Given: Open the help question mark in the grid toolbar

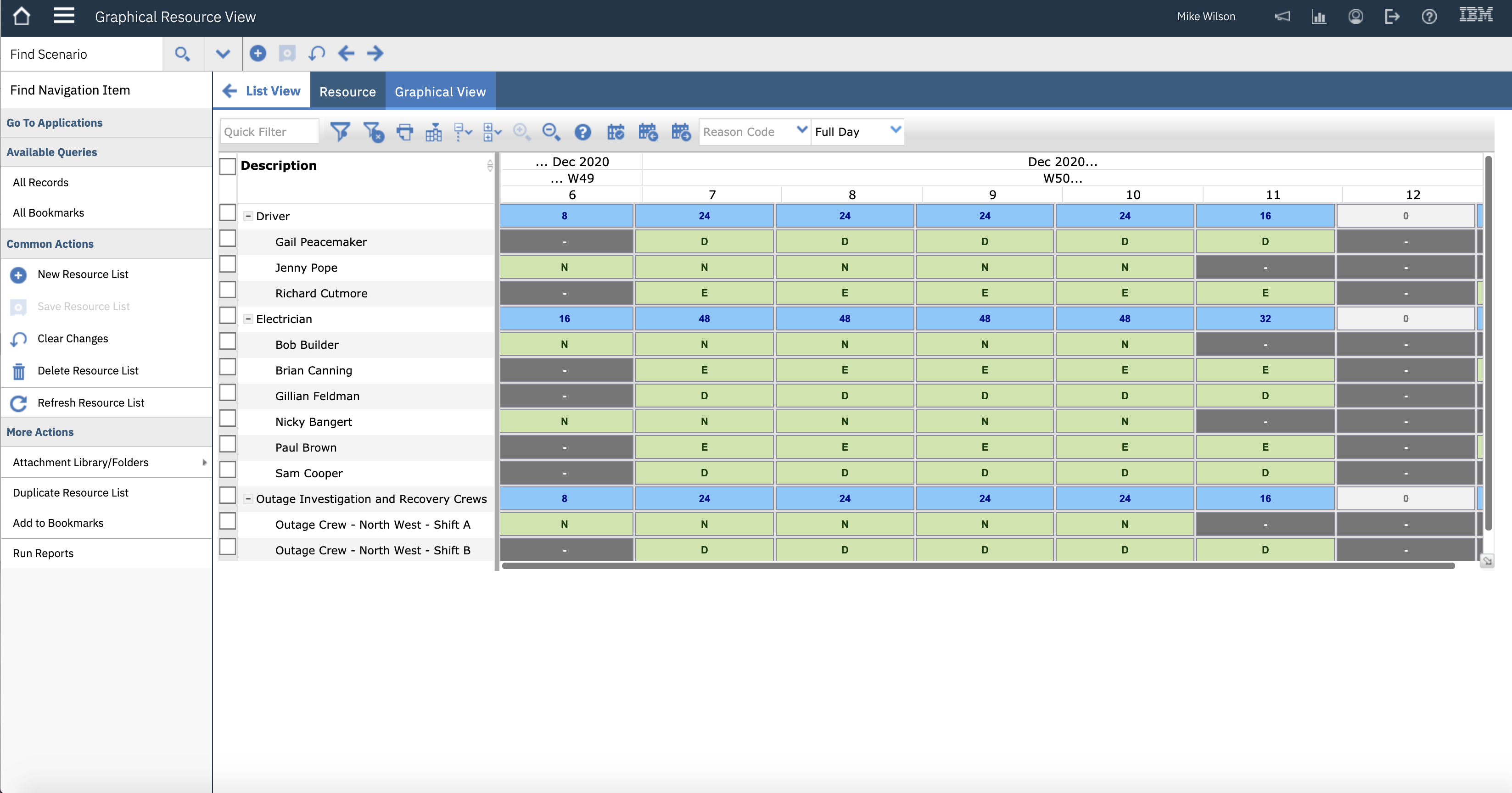Looking at the screenshot, I should pyautogui.click(x=582, y=132).
